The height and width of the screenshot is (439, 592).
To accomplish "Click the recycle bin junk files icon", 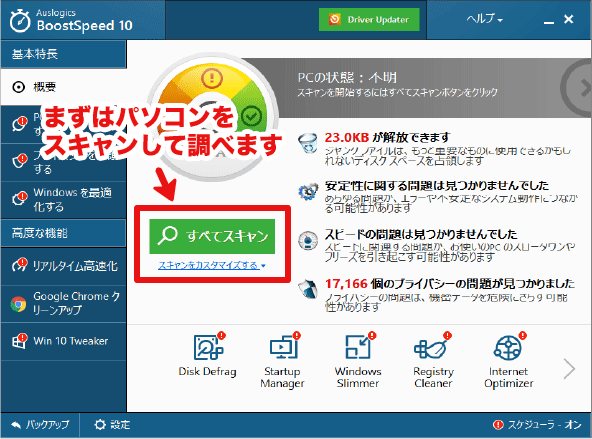I will coord(308,143).
